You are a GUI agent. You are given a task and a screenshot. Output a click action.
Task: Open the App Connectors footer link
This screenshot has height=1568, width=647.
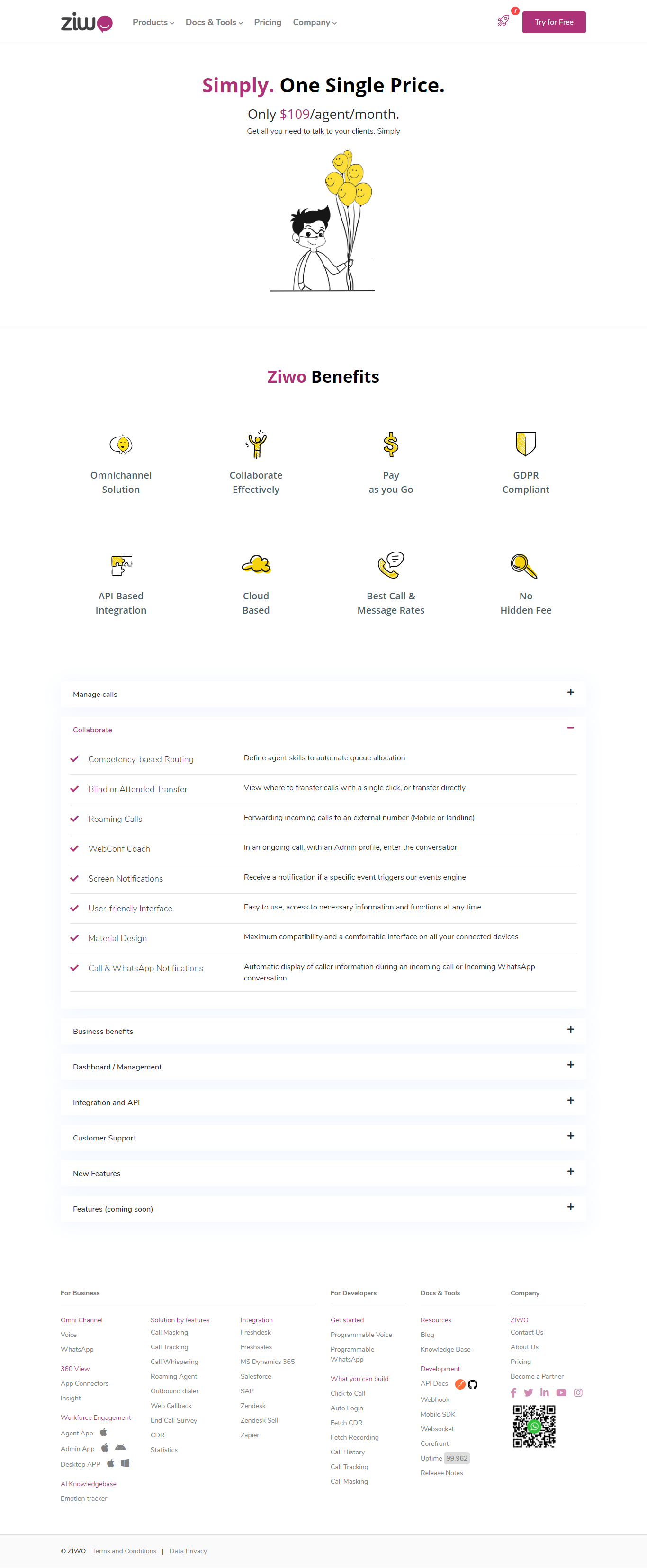point(84,1383)
